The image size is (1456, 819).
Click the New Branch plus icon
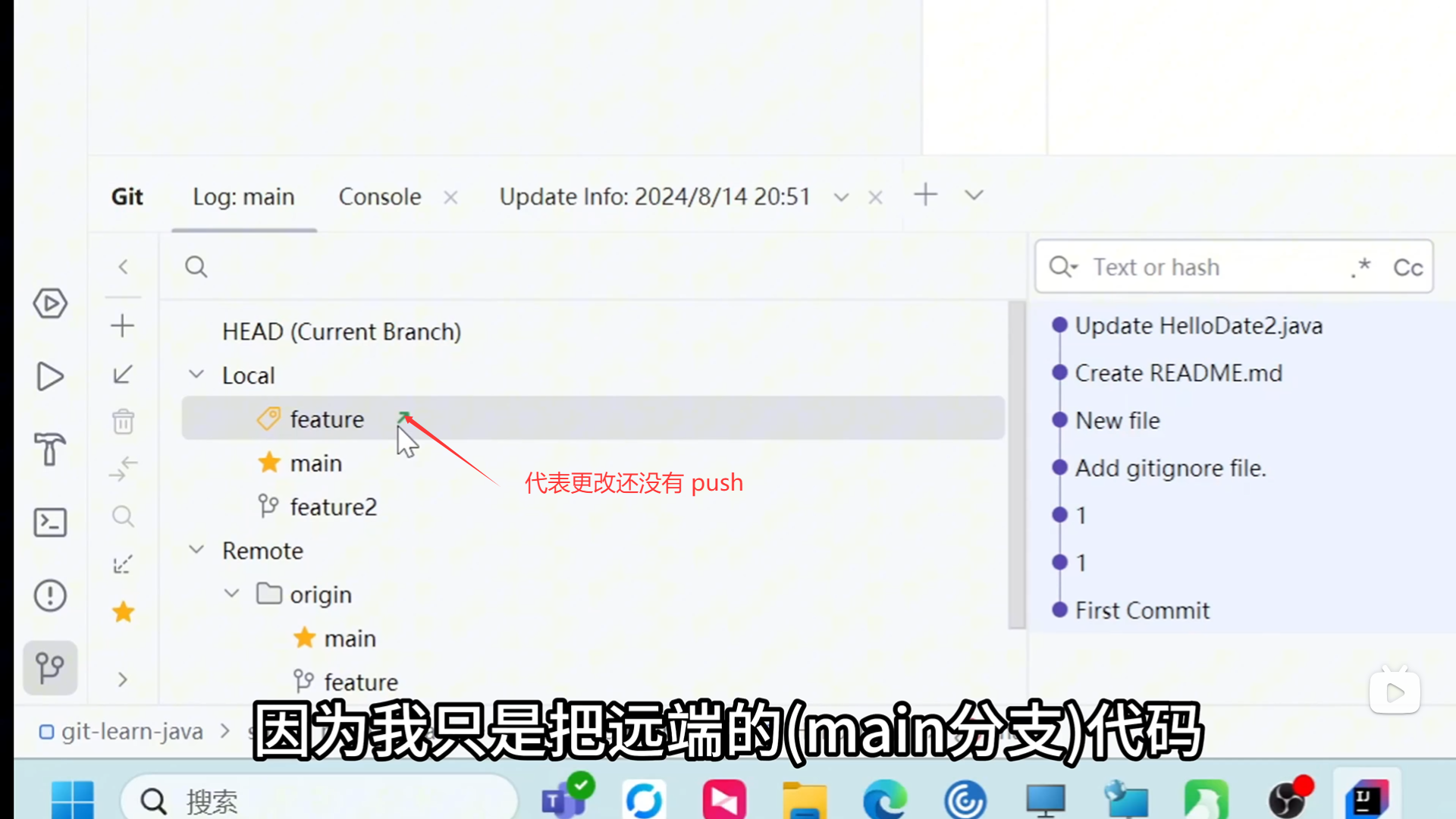(123, 326)
